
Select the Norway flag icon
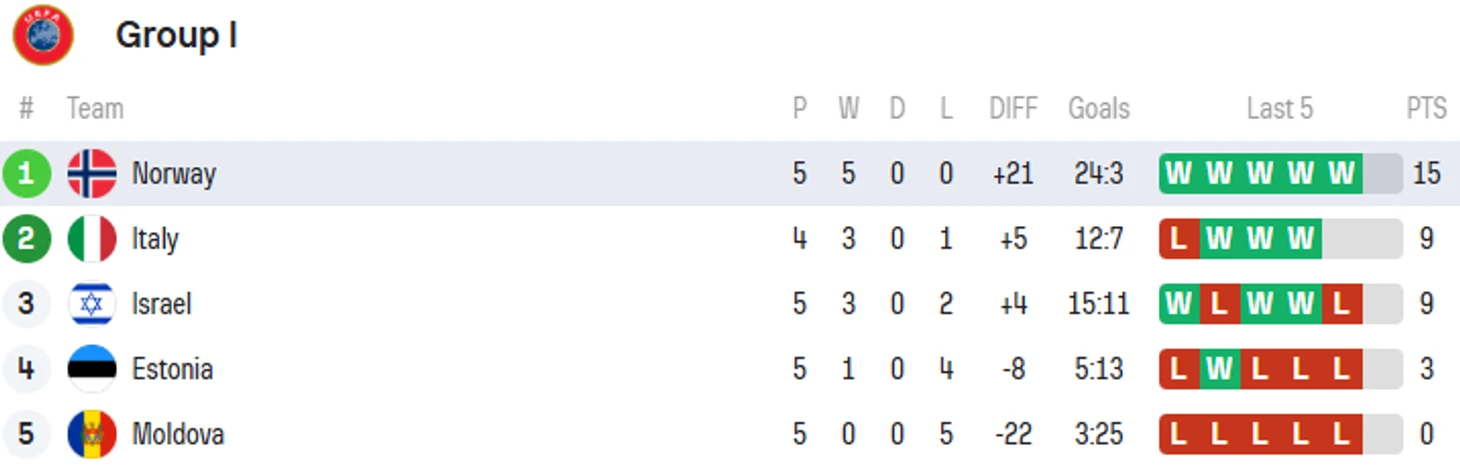[x=92, y=174]
